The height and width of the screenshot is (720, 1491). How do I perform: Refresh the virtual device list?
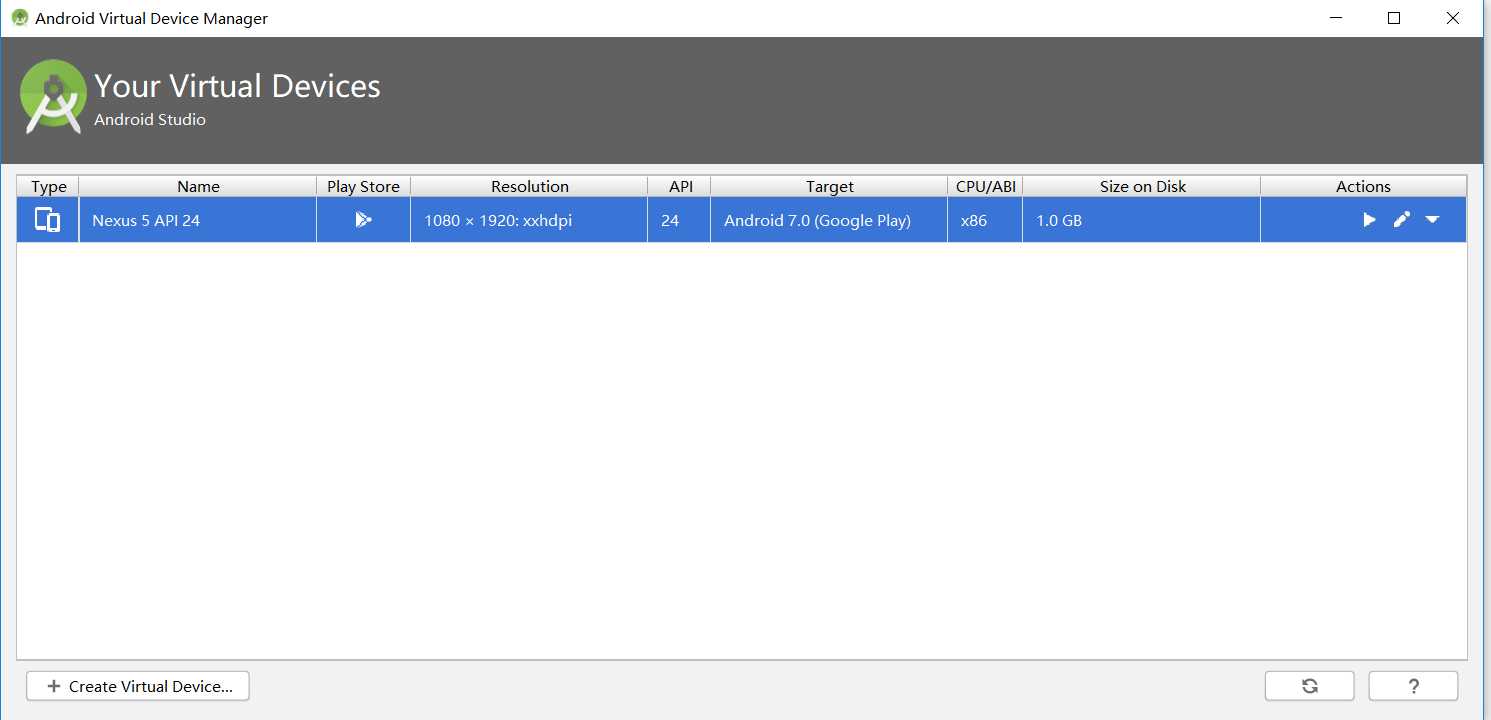point(1309,686)
